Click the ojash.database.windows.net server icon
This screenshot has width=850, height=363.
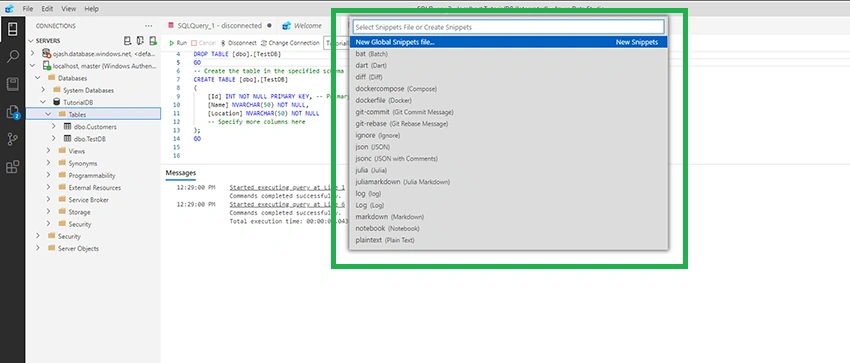point(47,53)
